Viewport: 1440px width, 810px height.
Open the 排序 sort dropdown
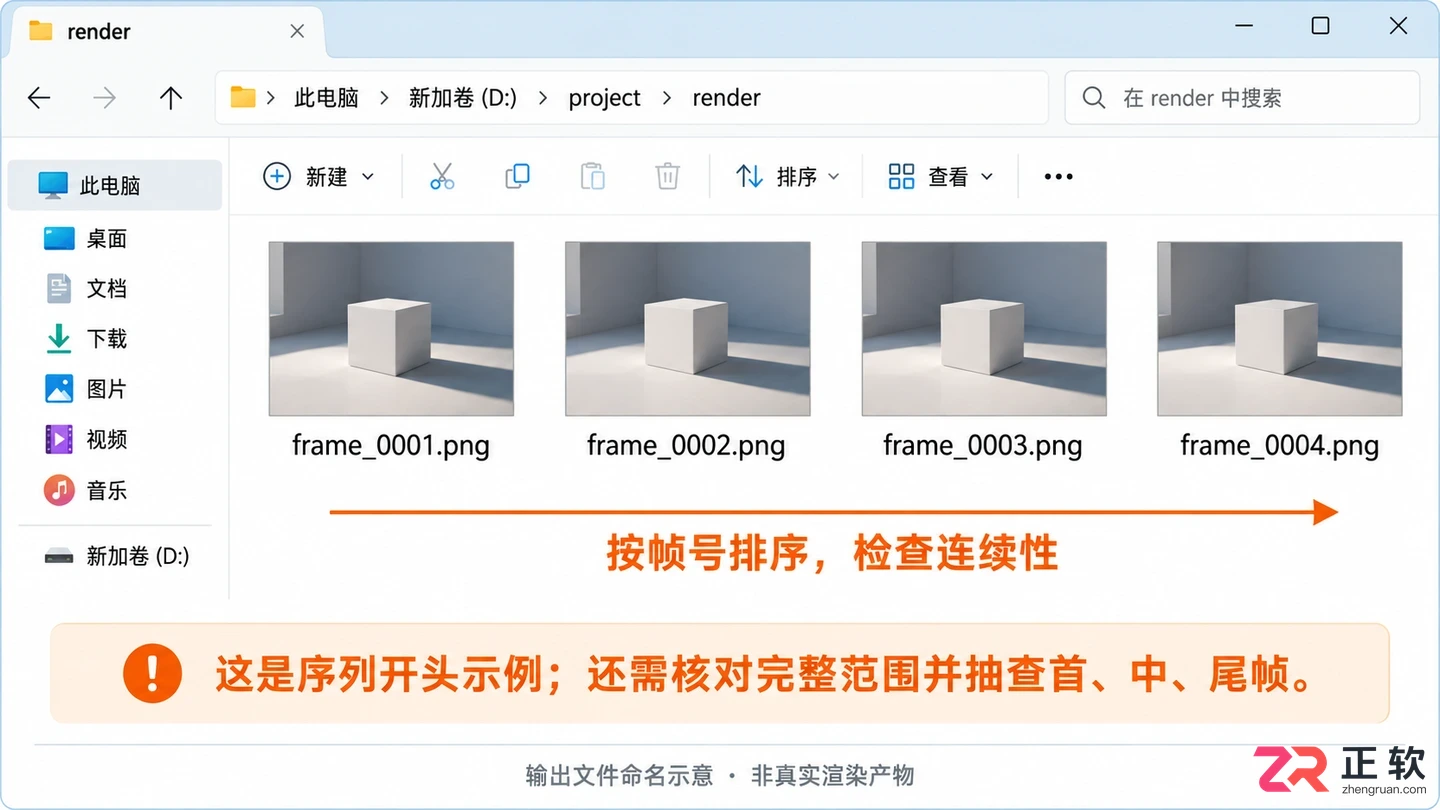click(x=787, y=177)
